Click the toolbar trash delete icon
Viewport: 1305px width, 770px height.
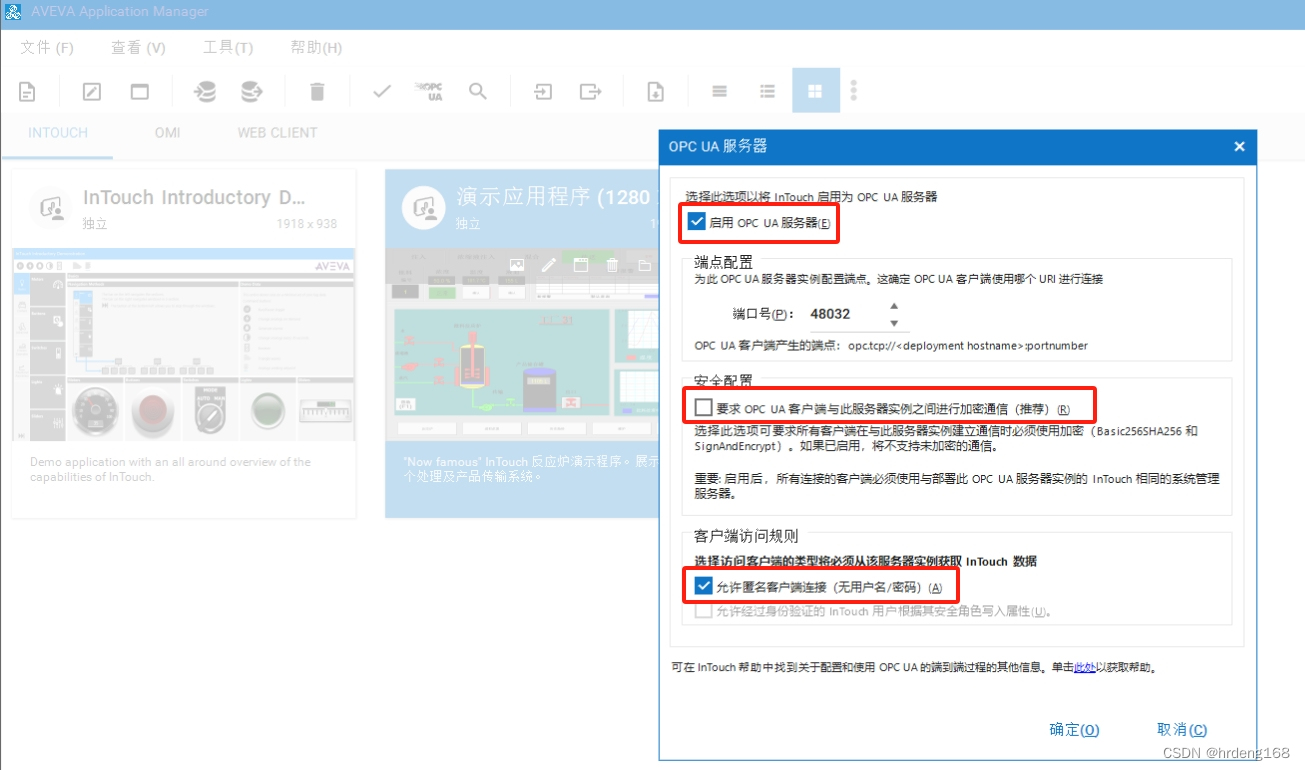pyautogui.click(x=317, y=92)
